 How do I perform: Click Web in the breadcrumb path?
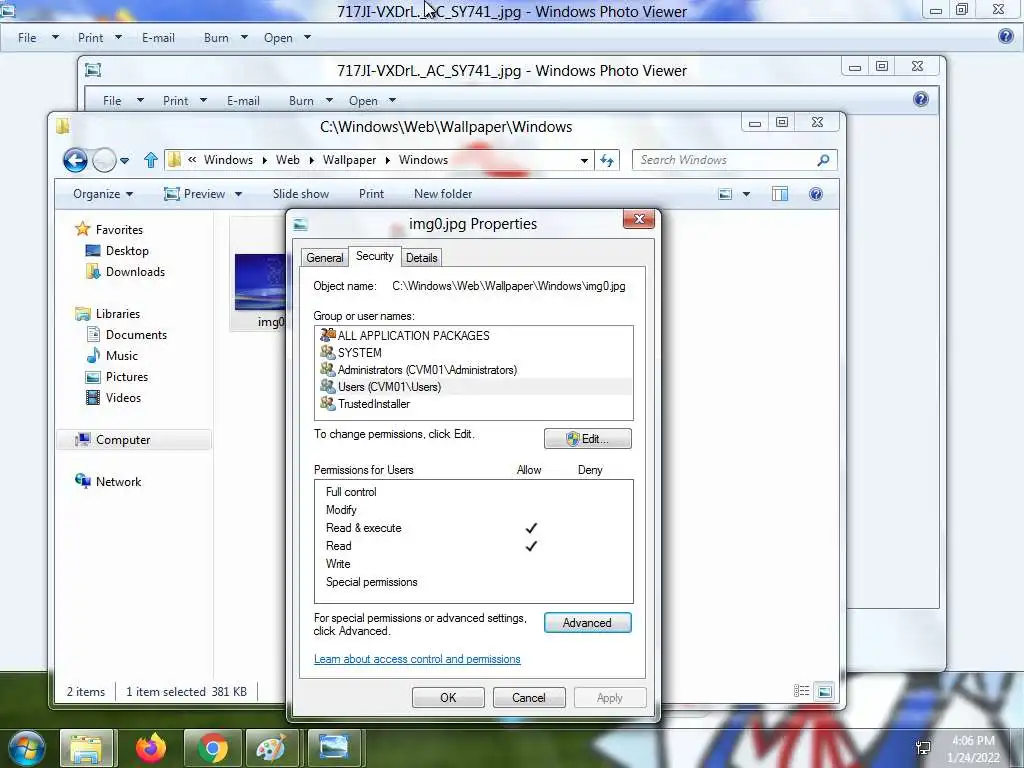click(287, 160)
